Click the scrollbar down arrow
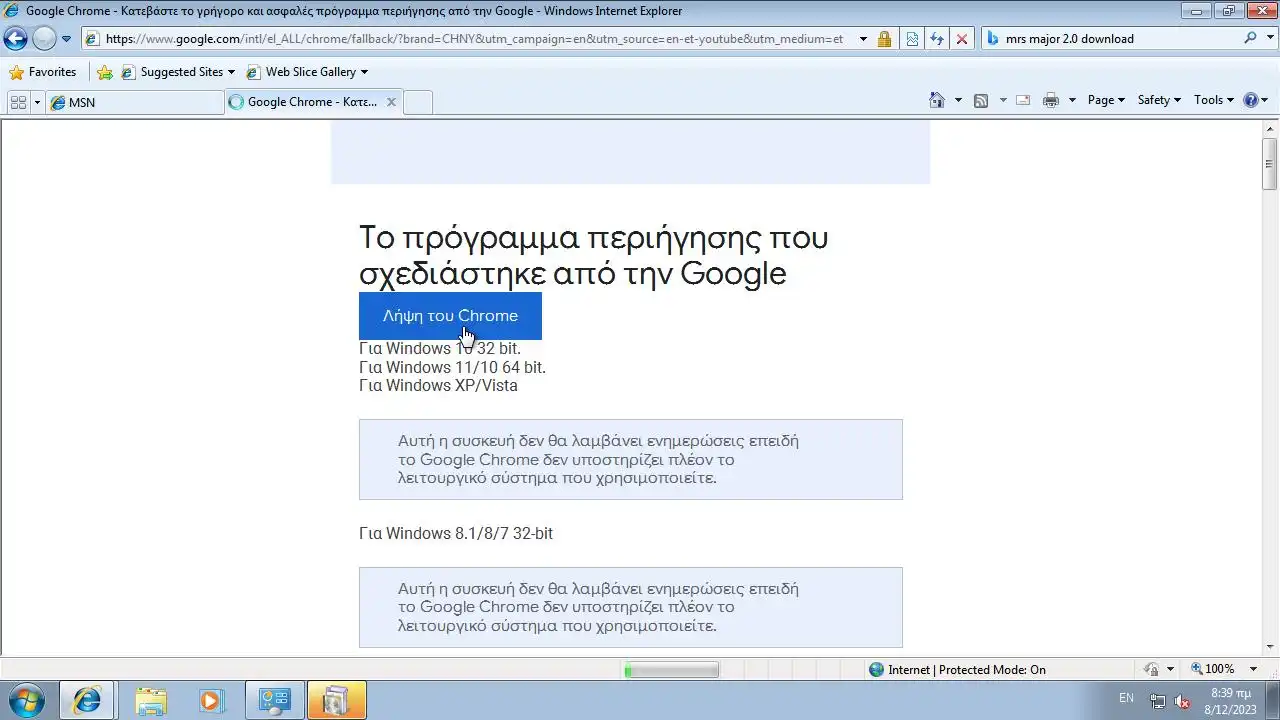The height and width of the screenshot is (720, 1280). (x=1270, y=647)
